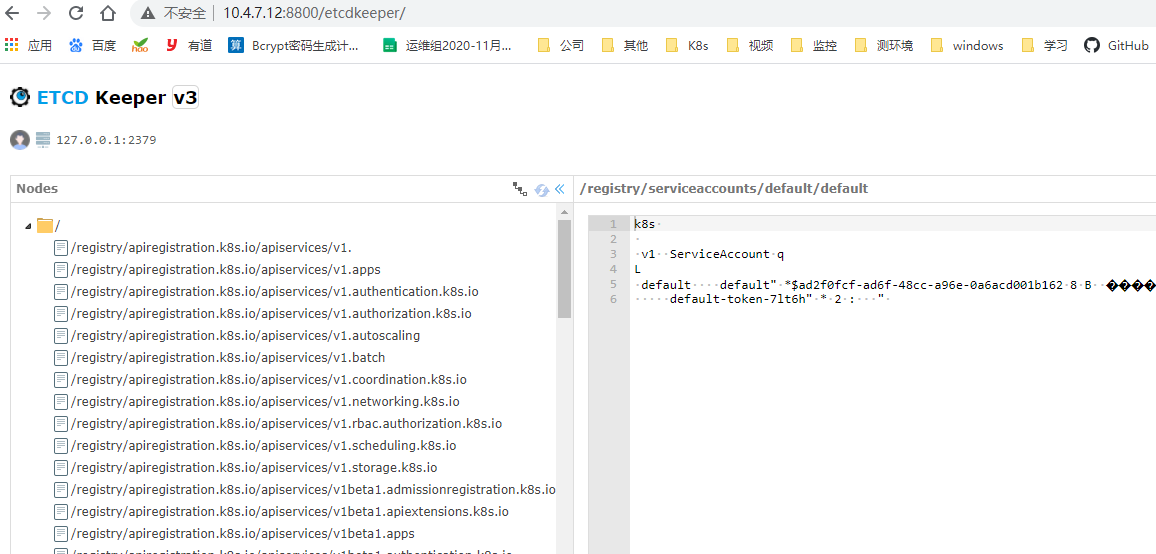This screenshot has width=1156, height=554.
Task: Click file icon of v1.autoscaling node
Action: click(x=61, y=336)
